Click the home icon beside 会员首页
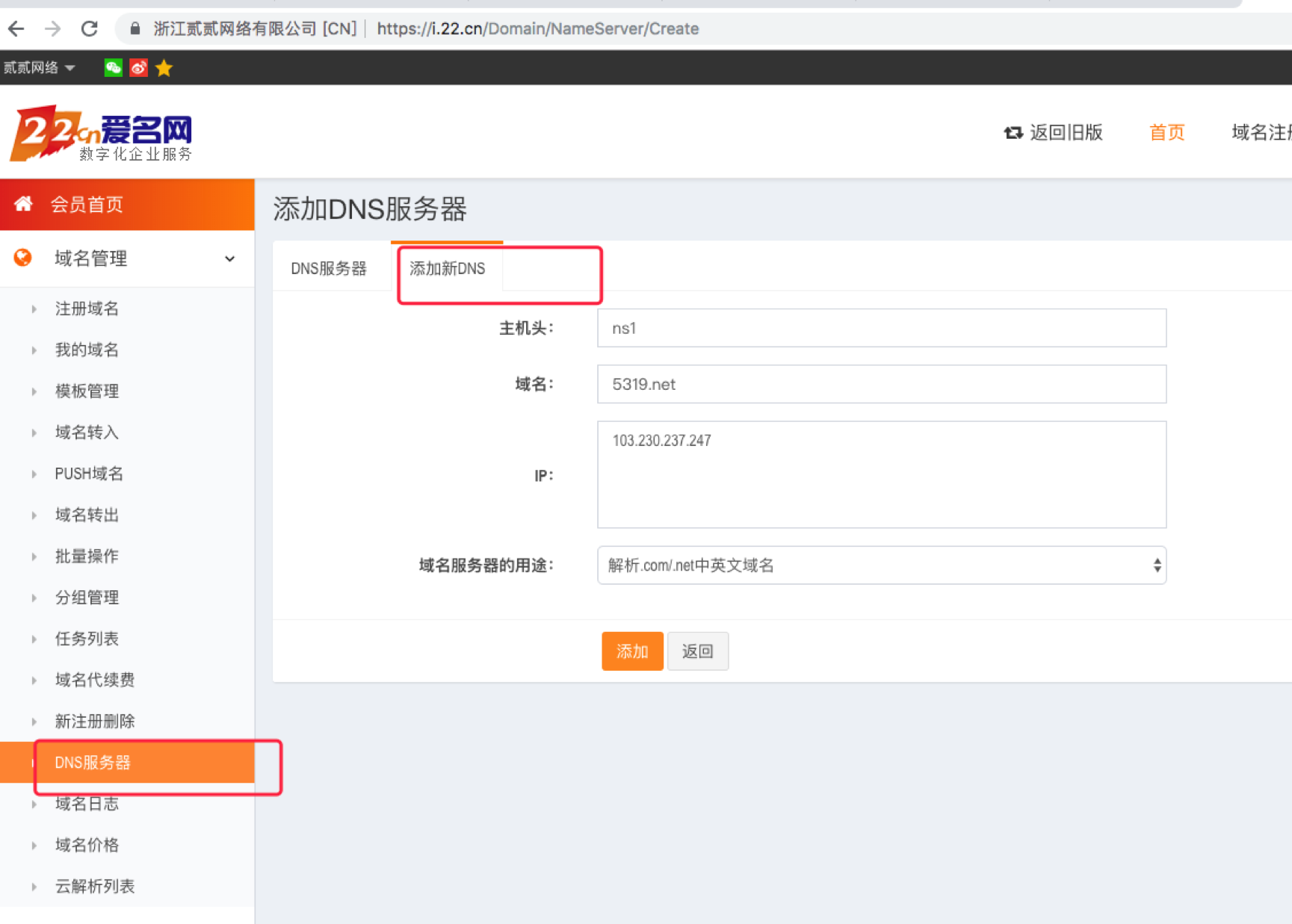Image resolution: width=1292 pixels, height=924 pixels. (23, 204)
